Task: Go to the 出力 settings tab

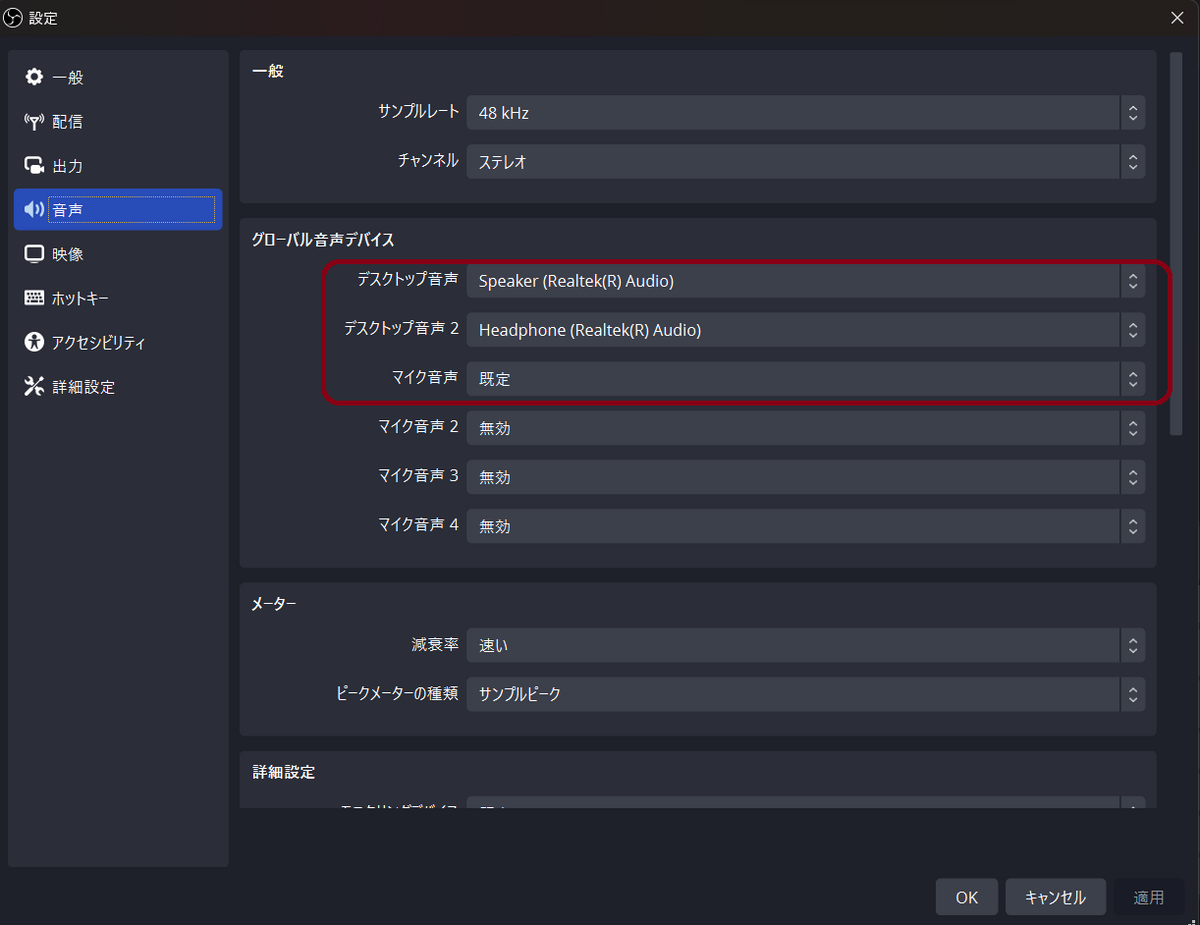Action: (118, 166)
